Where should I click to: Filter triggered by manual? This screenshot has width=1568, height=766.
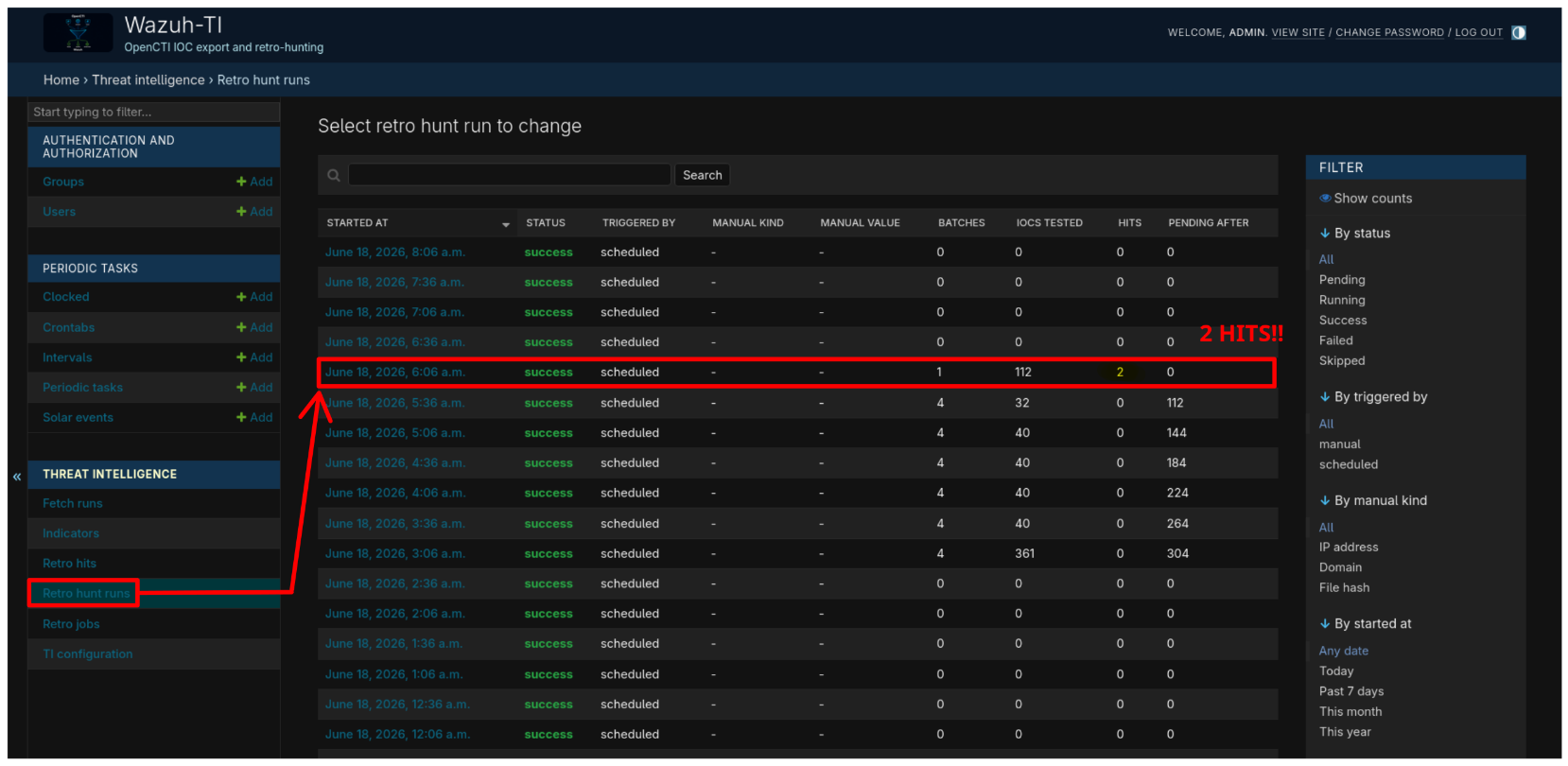click(x=1340, y=444)
